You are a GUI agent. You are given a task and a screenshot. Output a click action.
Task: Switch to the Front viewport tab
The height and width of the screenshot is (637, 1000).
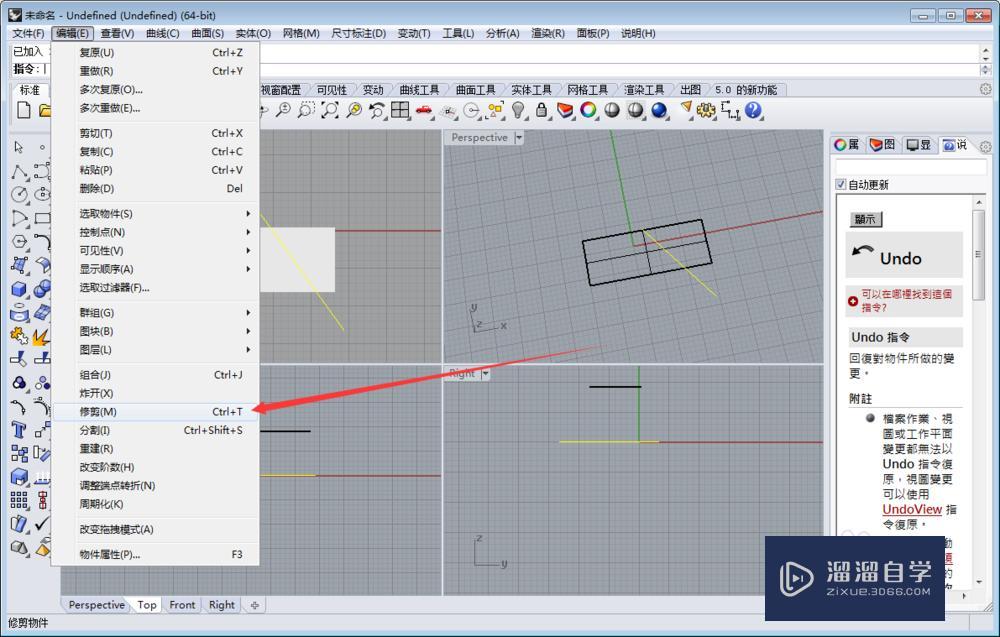(182, 605)
